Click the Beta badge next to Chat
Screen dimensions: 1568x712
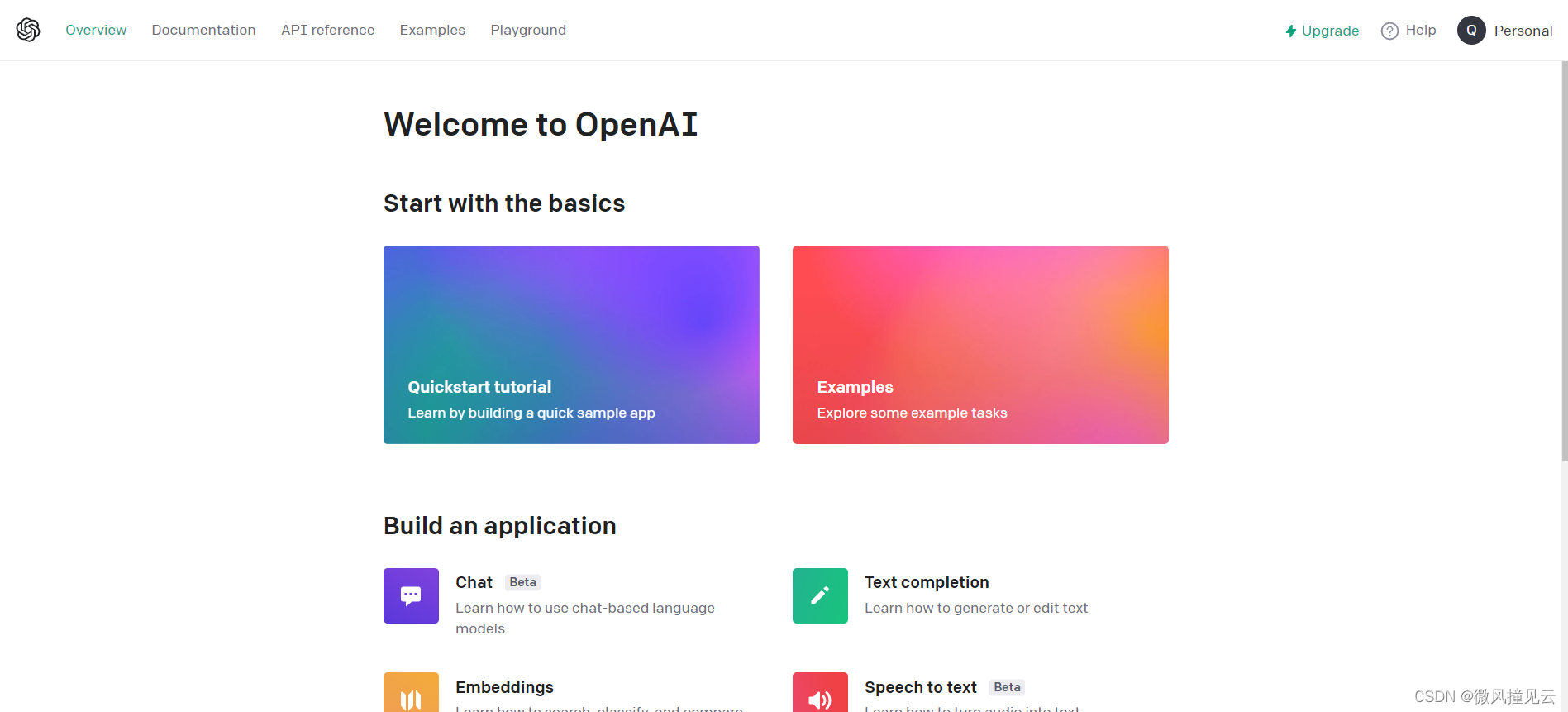point(522,582)
